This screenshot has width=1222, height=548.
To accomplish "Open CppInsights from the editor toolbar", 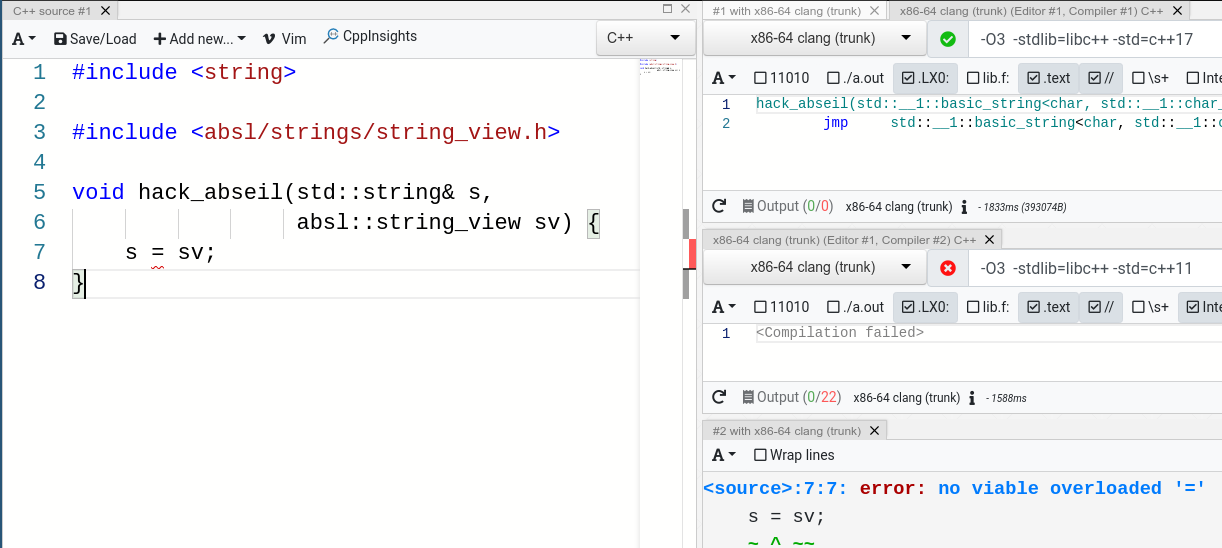I will click(x=370, y=37).
